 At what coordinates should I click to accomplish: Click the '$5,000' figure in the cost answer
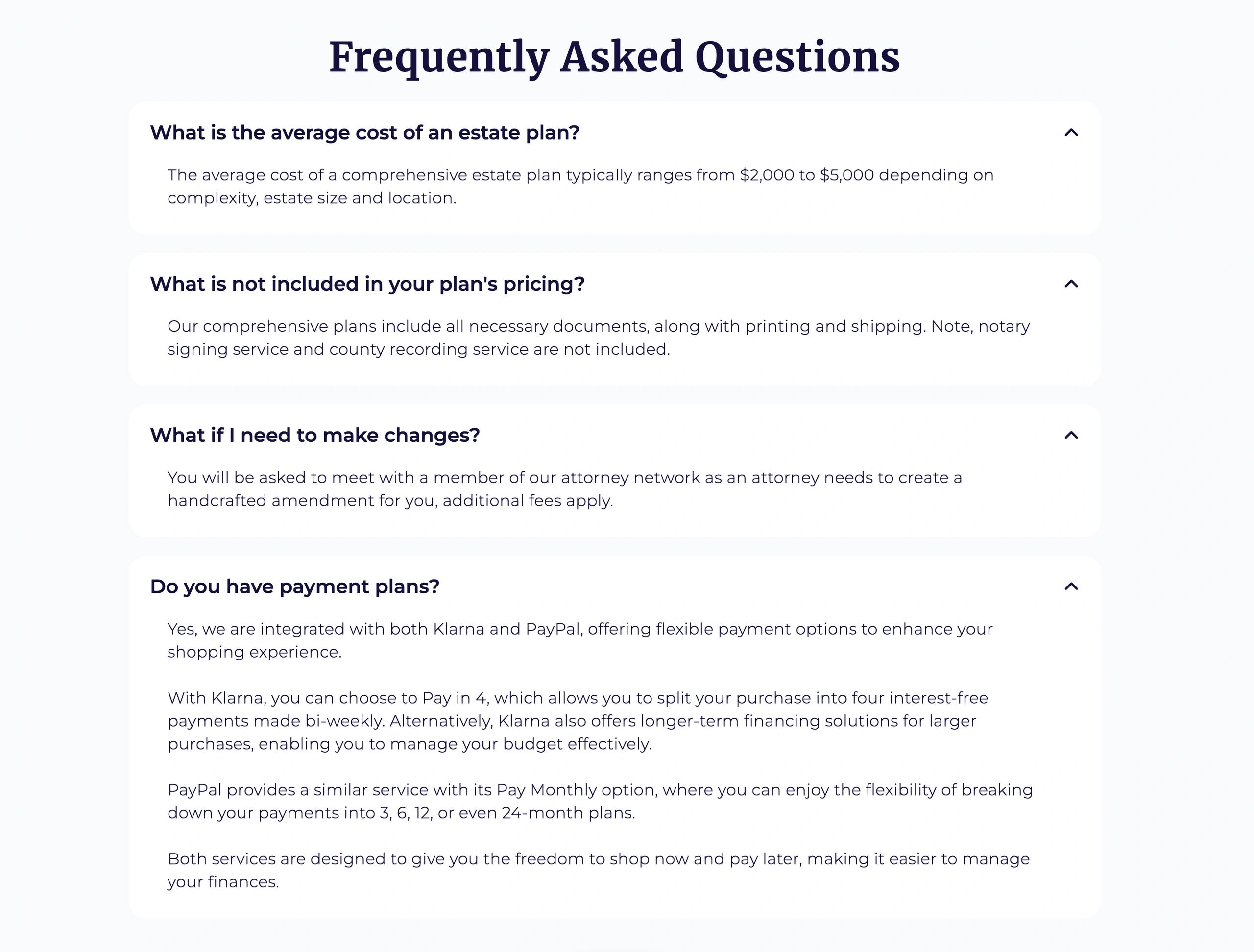pos(846,175)
